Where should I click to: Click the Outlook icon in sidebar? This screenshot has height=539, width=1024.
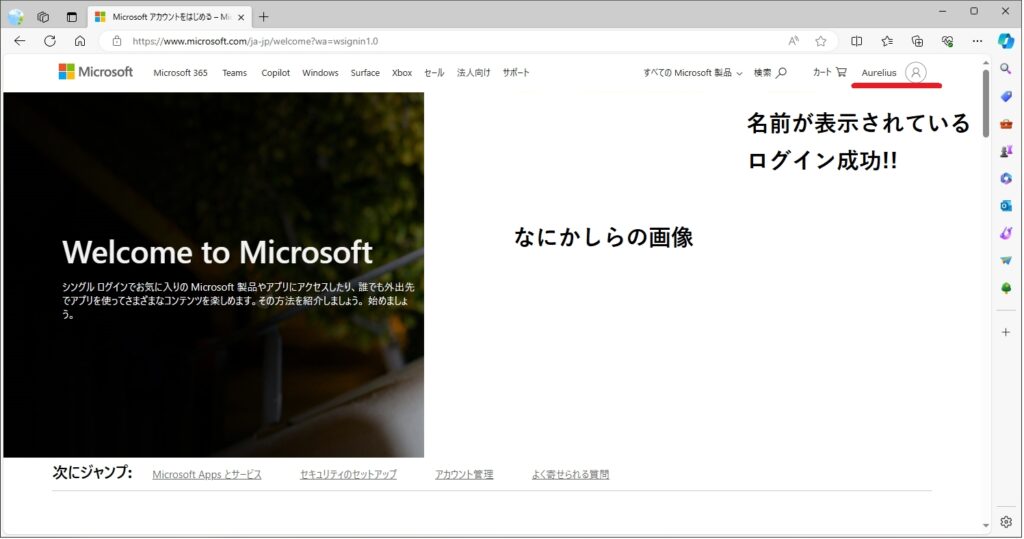1006,205
